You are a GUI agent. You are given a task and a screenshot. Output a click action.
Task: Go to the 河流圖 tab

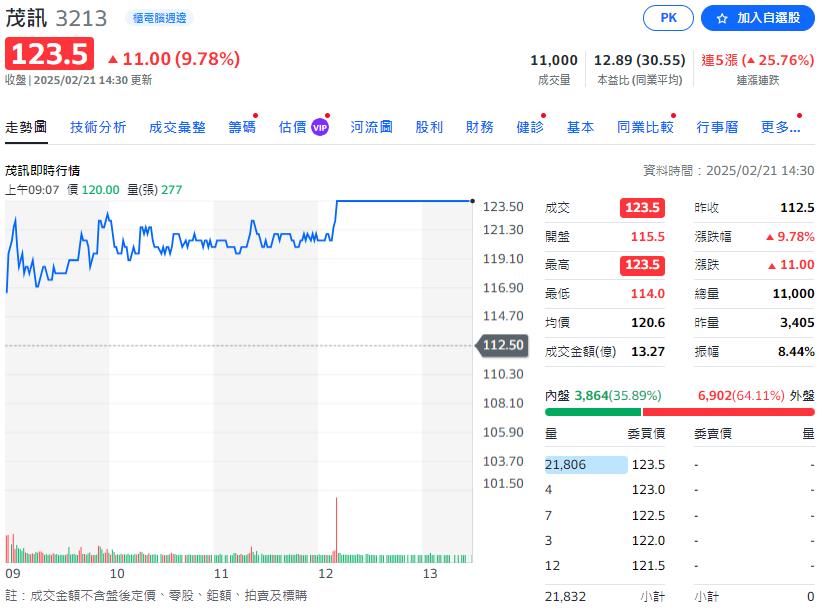[371, 127]
